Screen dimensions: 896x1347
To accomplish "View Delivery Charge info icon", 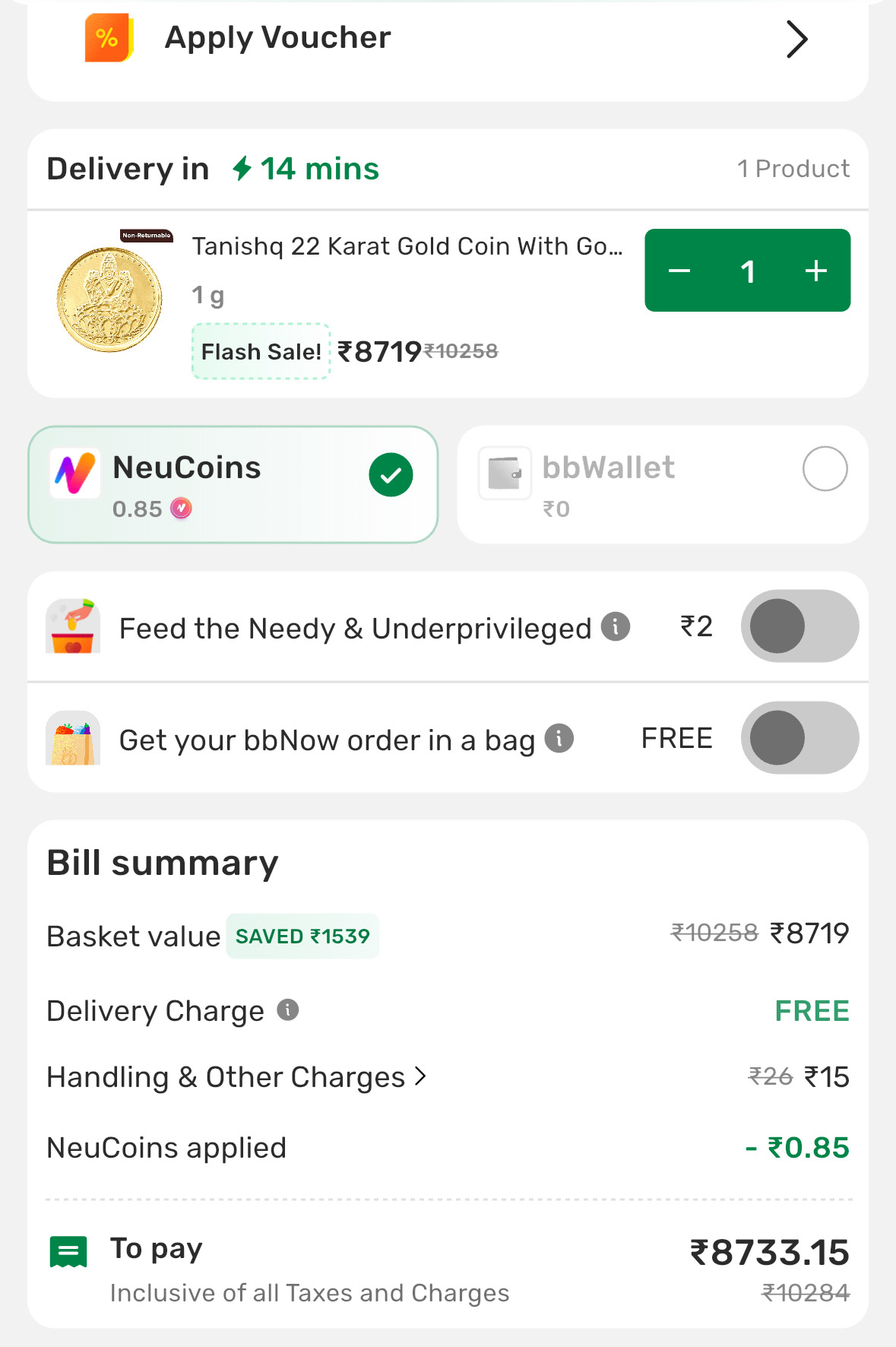I will [287, 1009].
